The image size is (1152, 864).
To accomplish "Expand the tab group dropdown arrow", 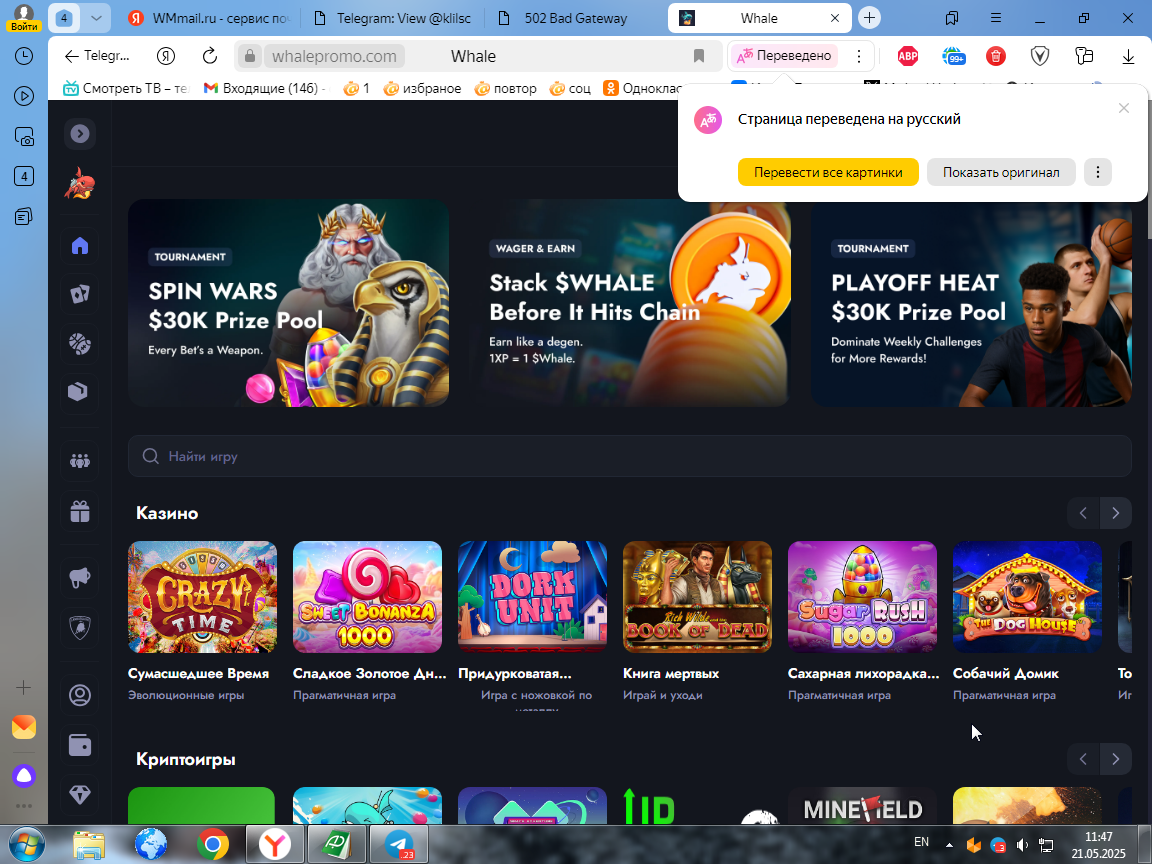I will click(x=96, y=18).
